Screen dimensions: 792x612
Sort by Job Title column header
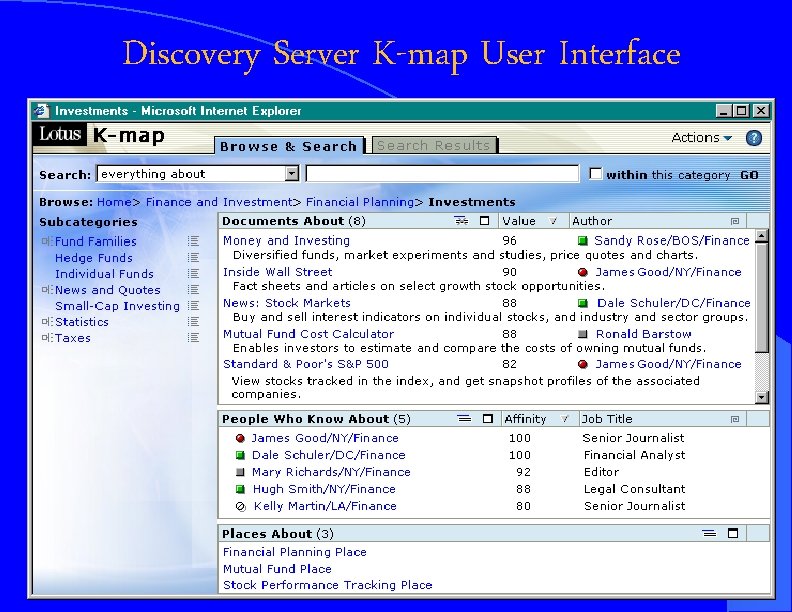pyautogui.click(x=607, y=419)
